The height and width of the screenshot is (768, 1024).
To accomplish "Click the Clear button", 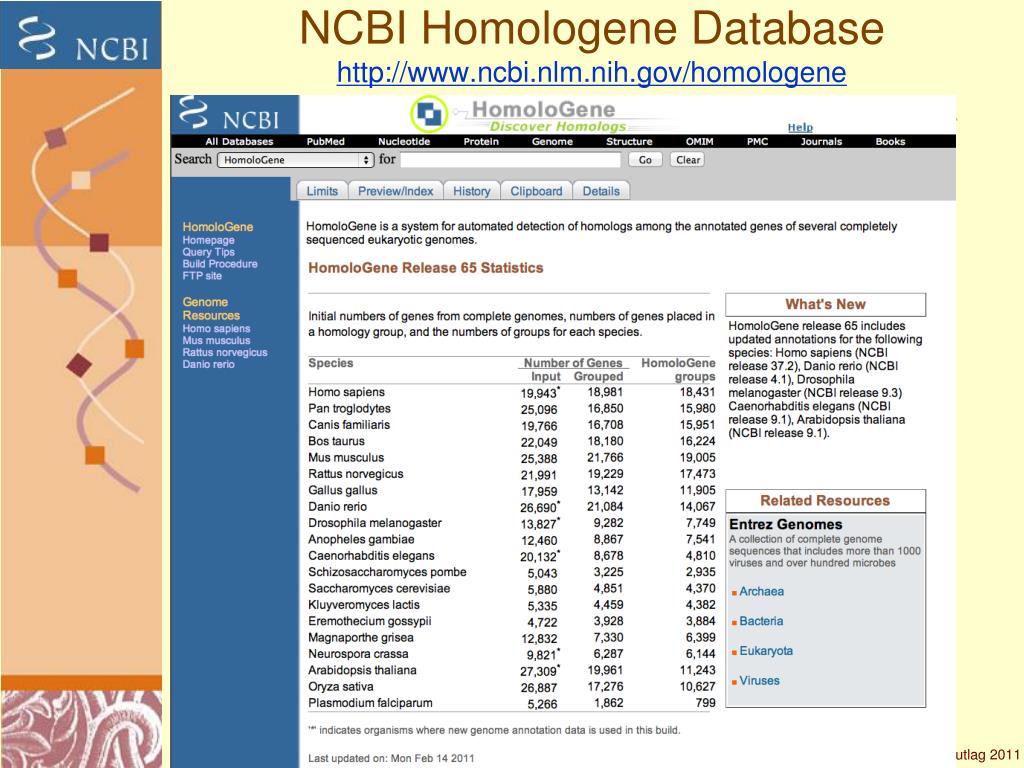I will click(x=688, y=160).
